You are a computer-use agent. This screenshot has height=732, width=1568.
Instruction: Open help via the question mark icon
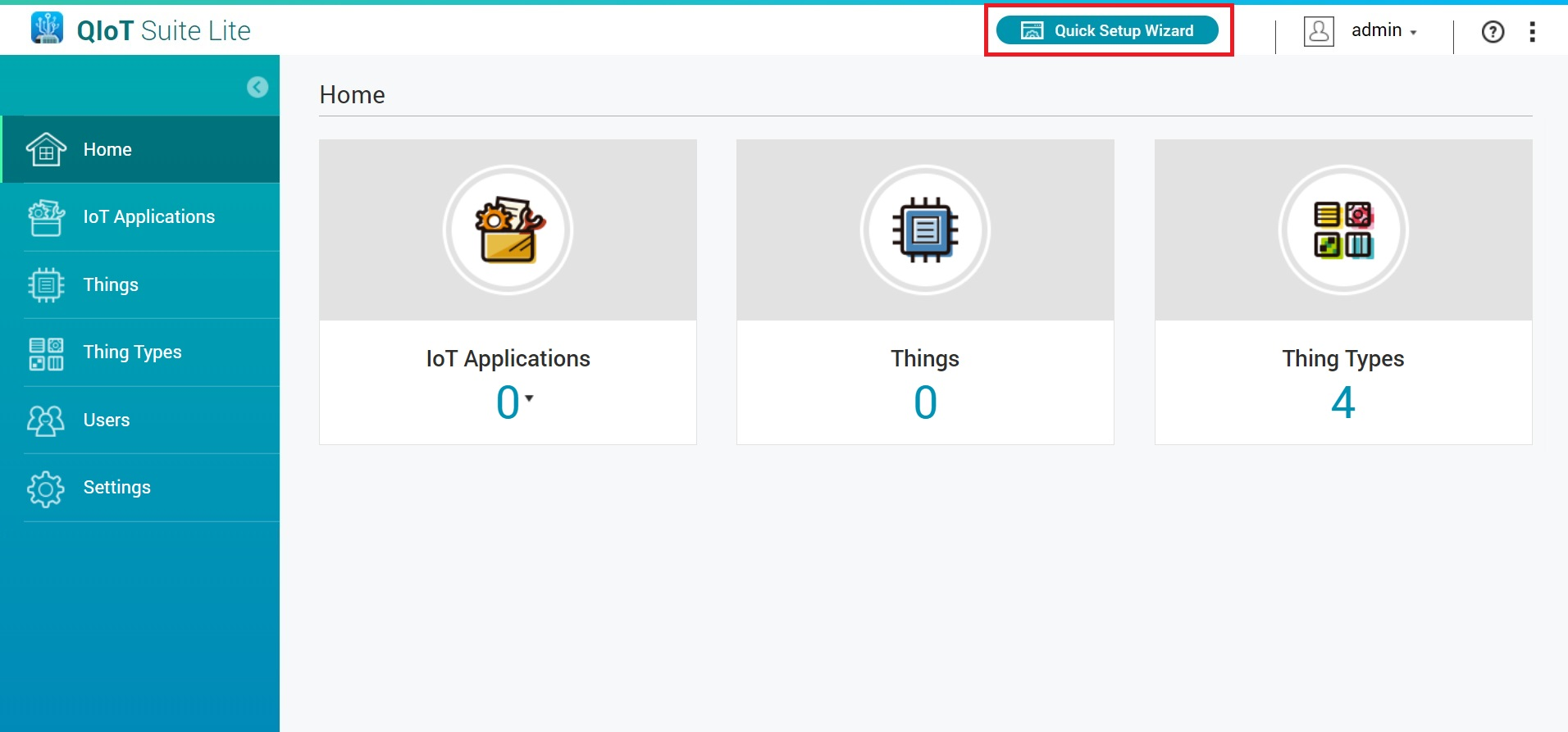(x=1493, y=32)
